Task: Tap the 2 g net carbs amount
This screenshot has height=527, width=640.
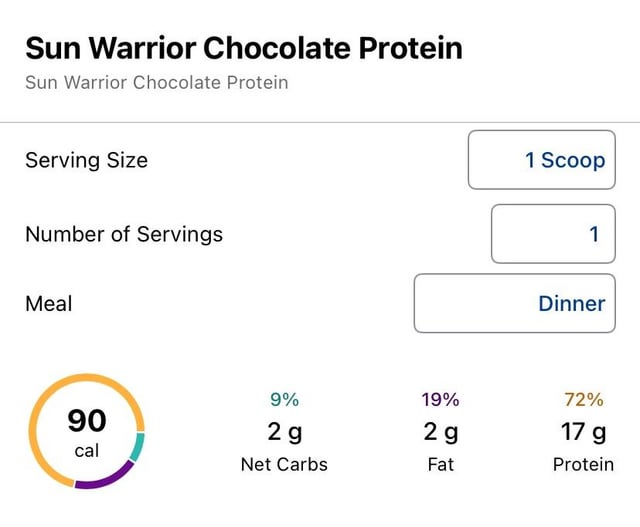Action: (x=284, y=433)
